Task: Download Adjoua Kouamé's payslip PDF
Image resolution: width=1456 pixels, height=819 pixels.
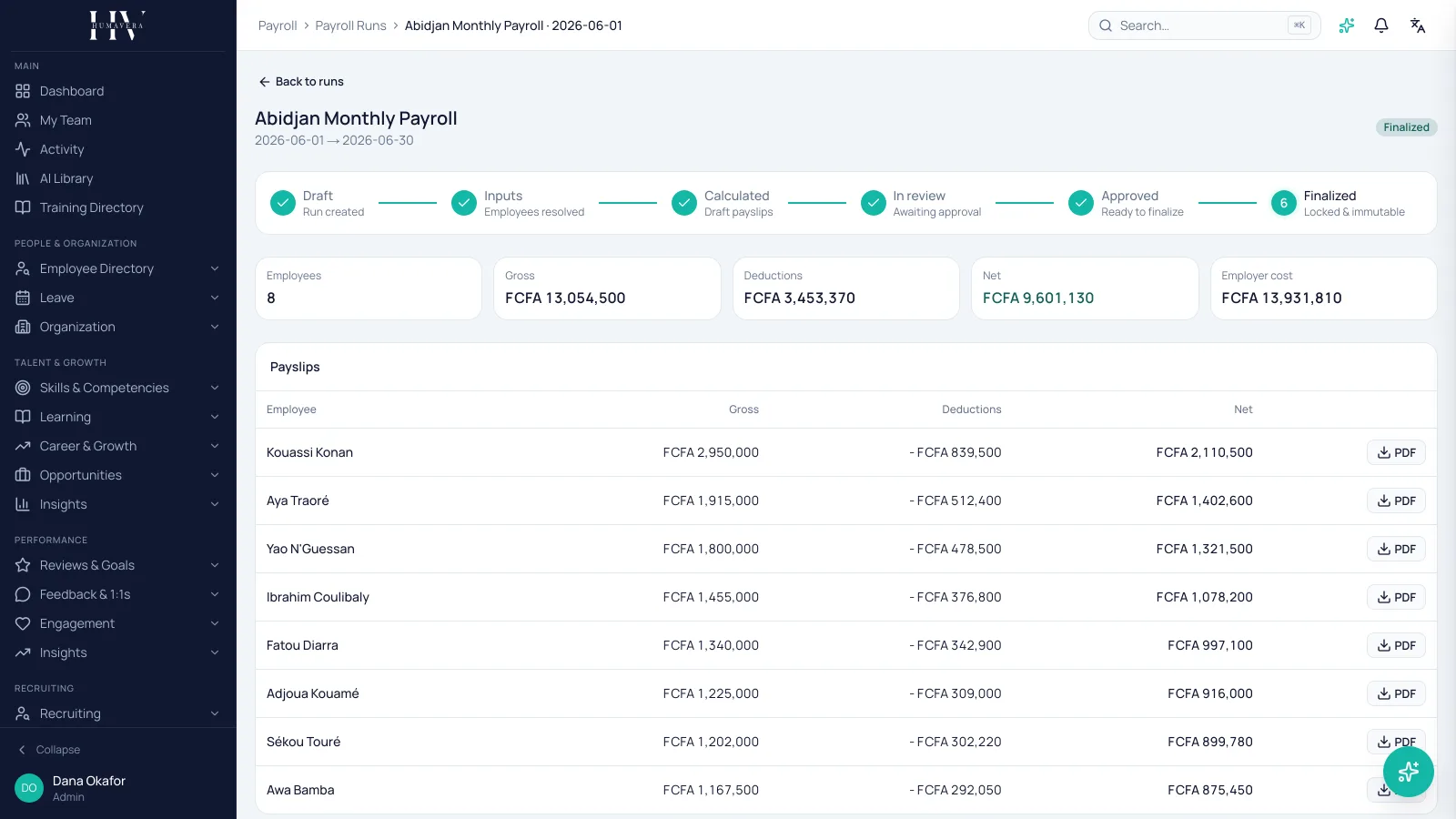Action: tap(1396, 693)
